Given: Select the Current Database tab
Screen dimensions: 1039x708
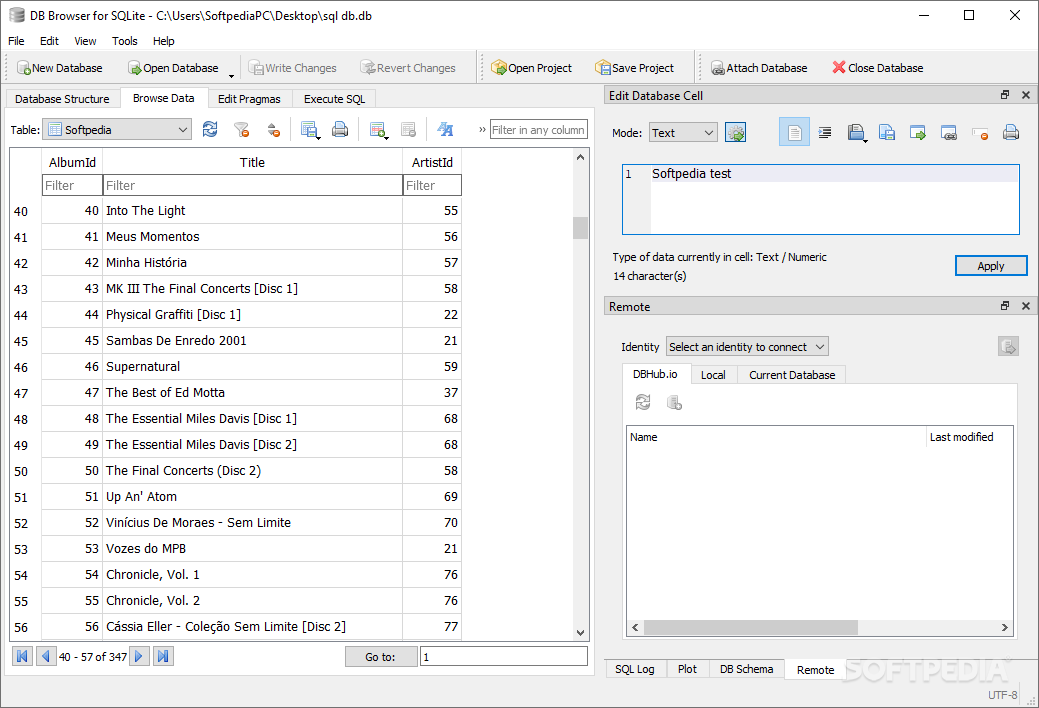Looking at the screenshot, I should [792, 375].
